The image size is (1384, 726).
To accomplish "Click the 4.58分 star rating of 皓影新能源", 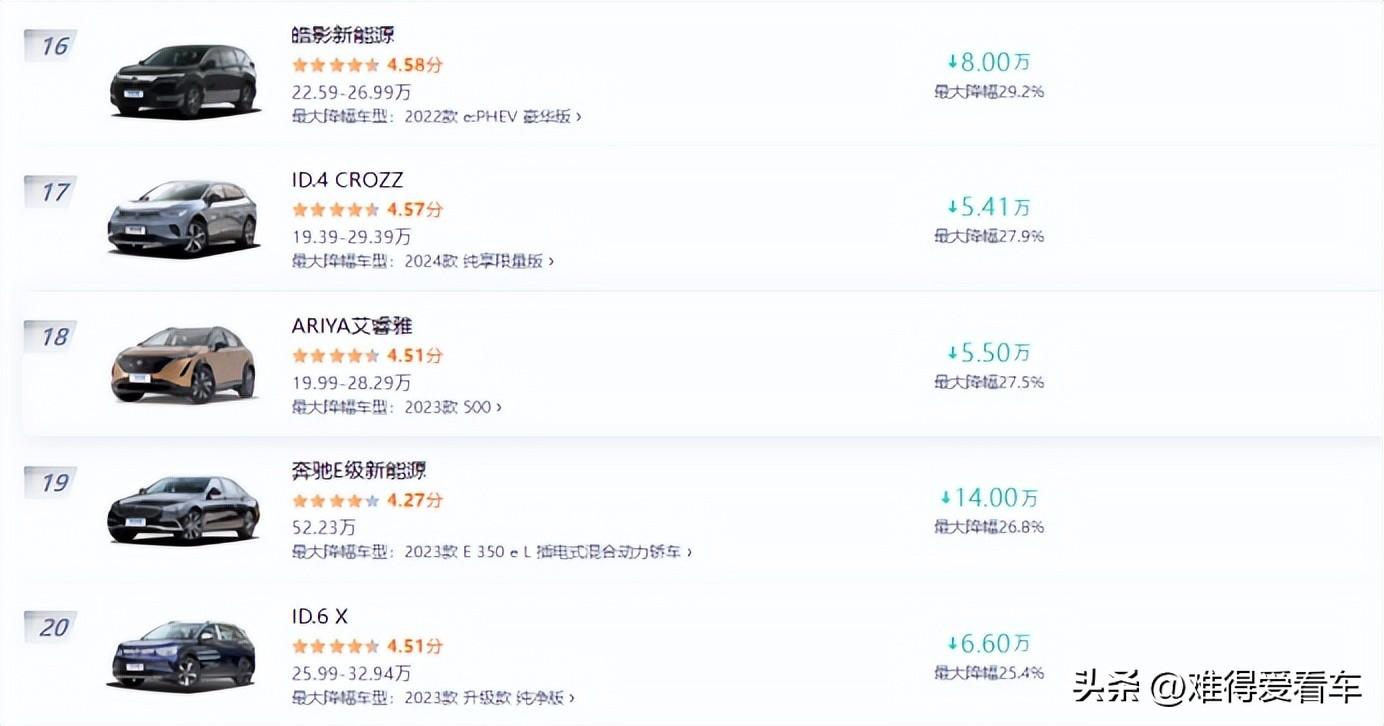I will (x=366, y=65).
